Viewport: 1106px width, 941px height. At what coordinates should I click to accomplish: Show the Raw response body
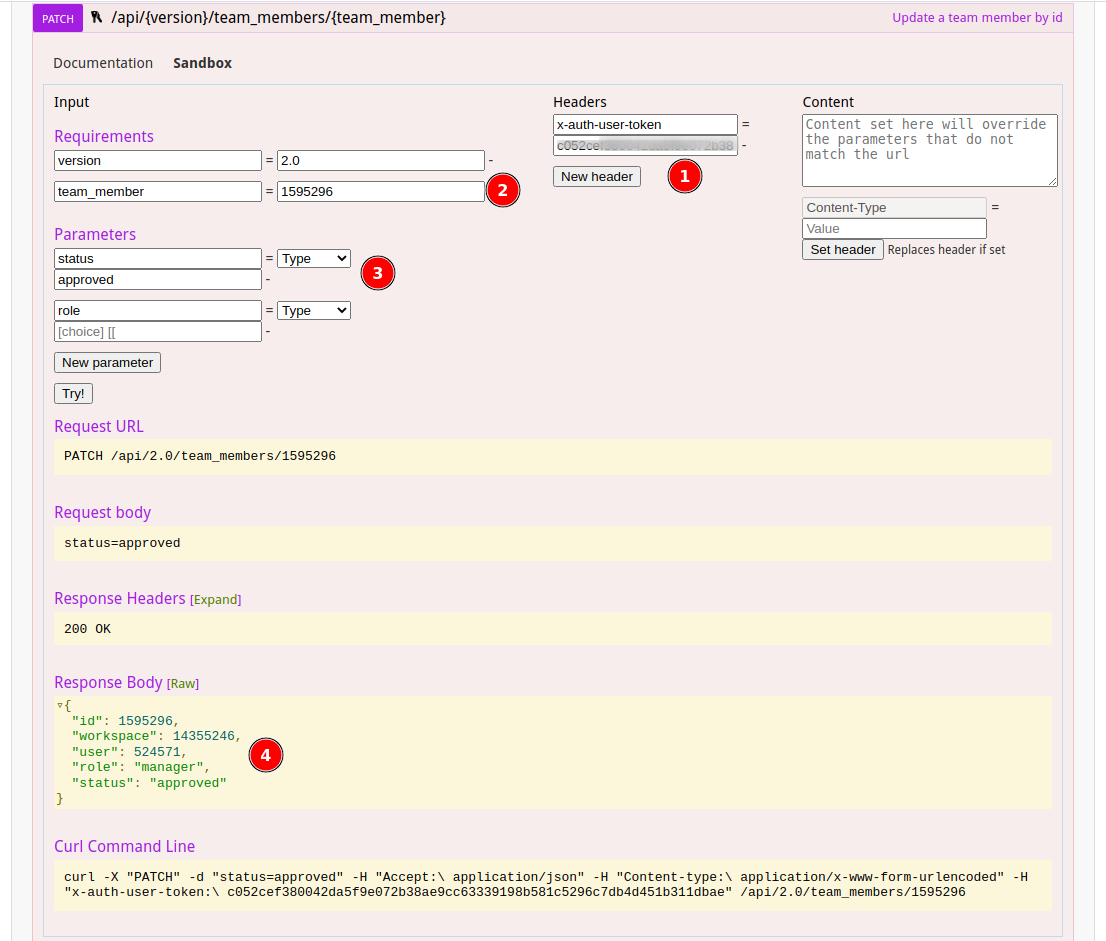pyautogui.click(x=183, y=684)
